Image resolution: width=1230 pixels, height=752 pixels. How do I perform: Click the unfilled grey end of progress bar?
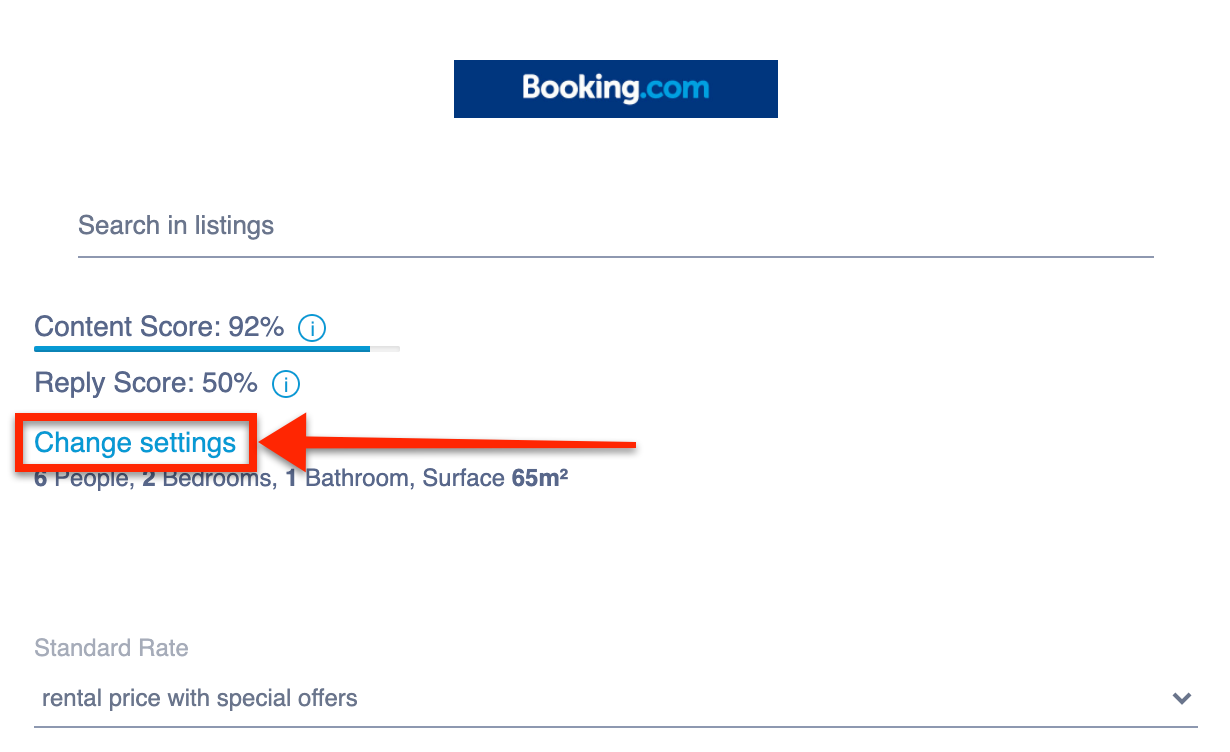pyautogui.click(x=385, y=349)
